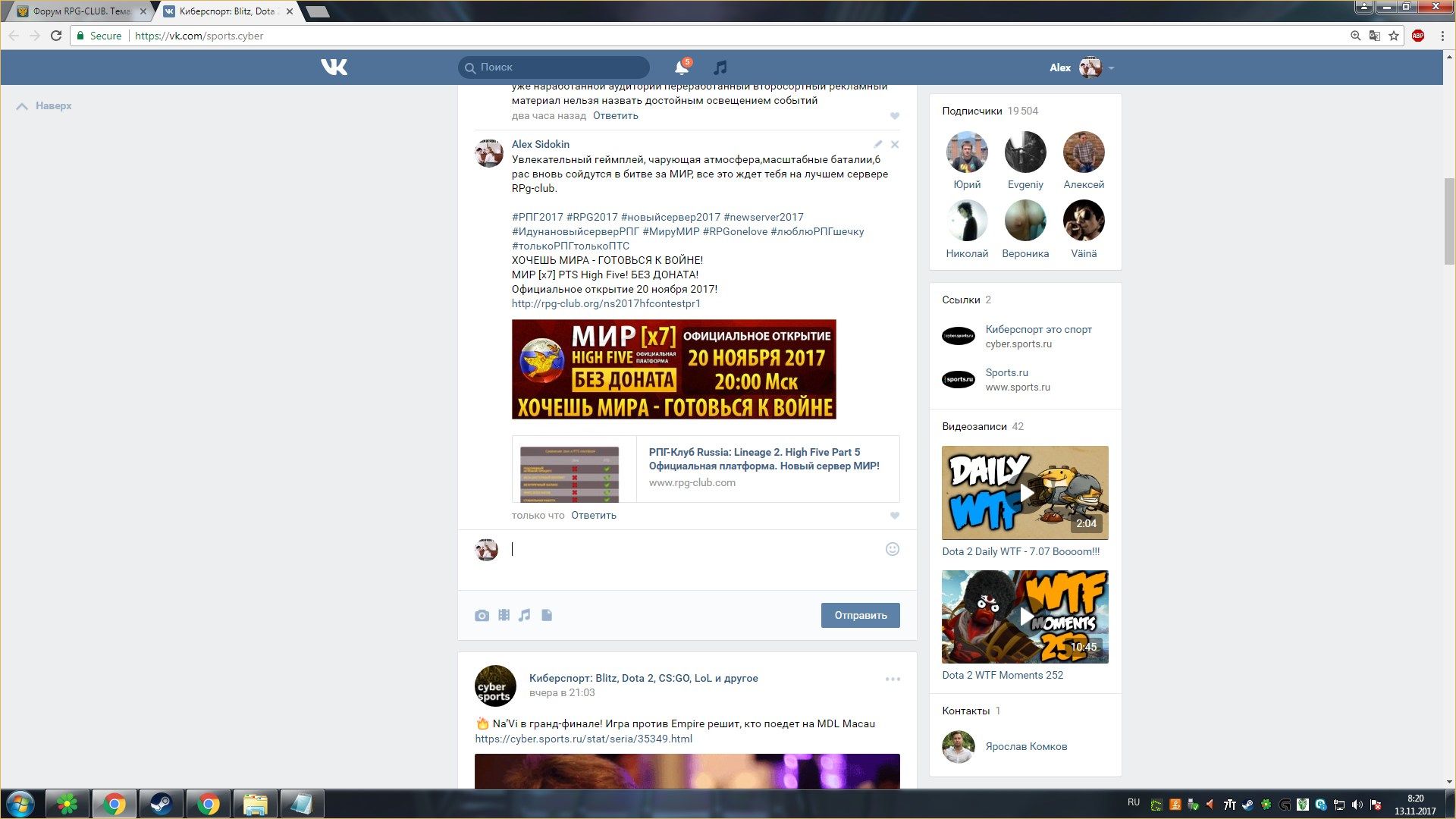This screenshot has width=1456, height=819.
Task: Open the rpg-club.org ns2017hfcontestpr1 link
Action: pos(606,303)
